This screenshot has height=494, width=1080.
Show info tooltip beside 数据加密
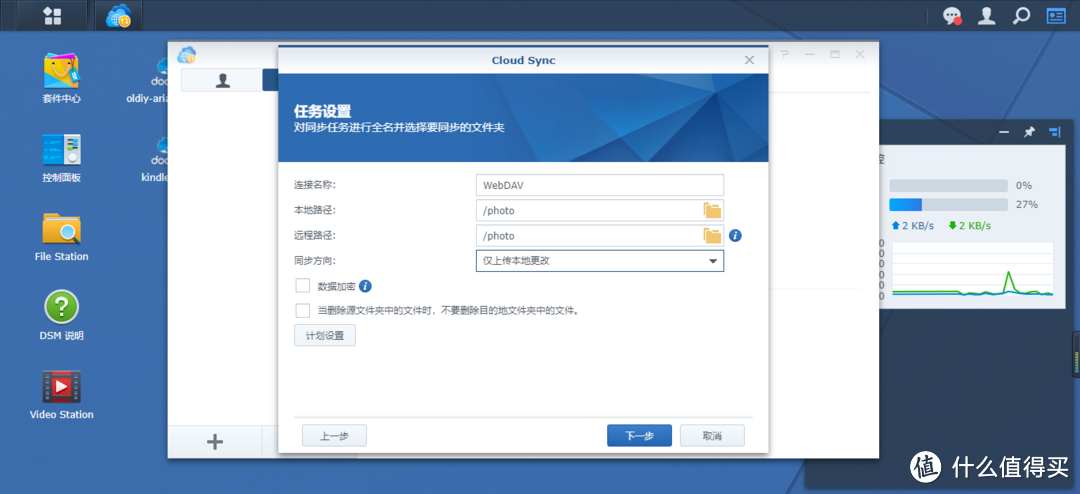click(x=365, y=286)
